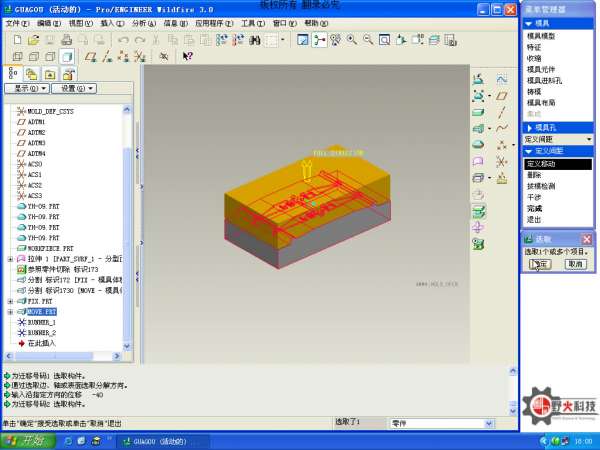Click the Print icon
This screenshot has width=600, height=450.
tap(67, 40)
